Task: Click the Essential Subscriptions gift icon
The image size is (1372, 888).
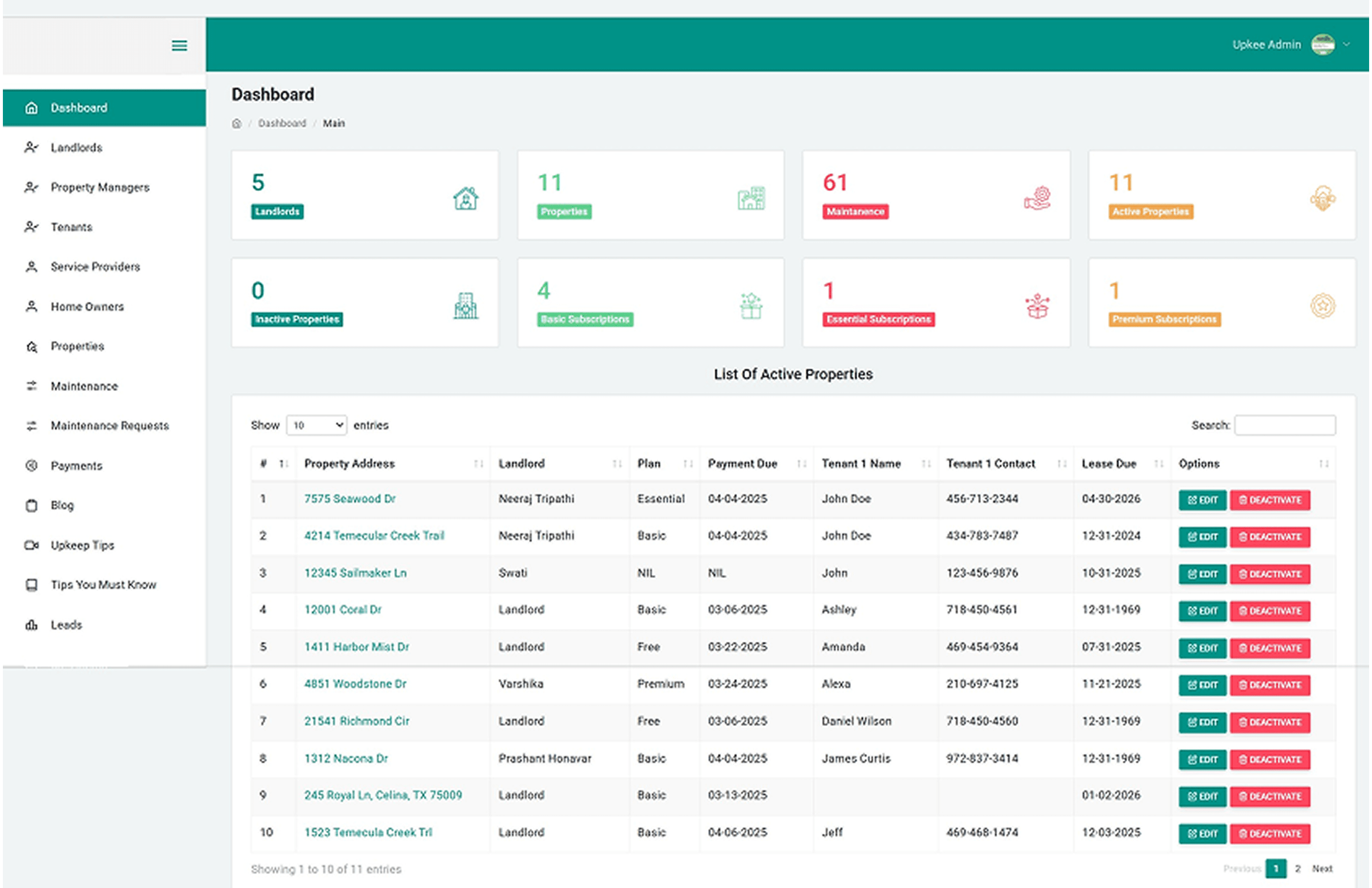Action: (1037, 306)
